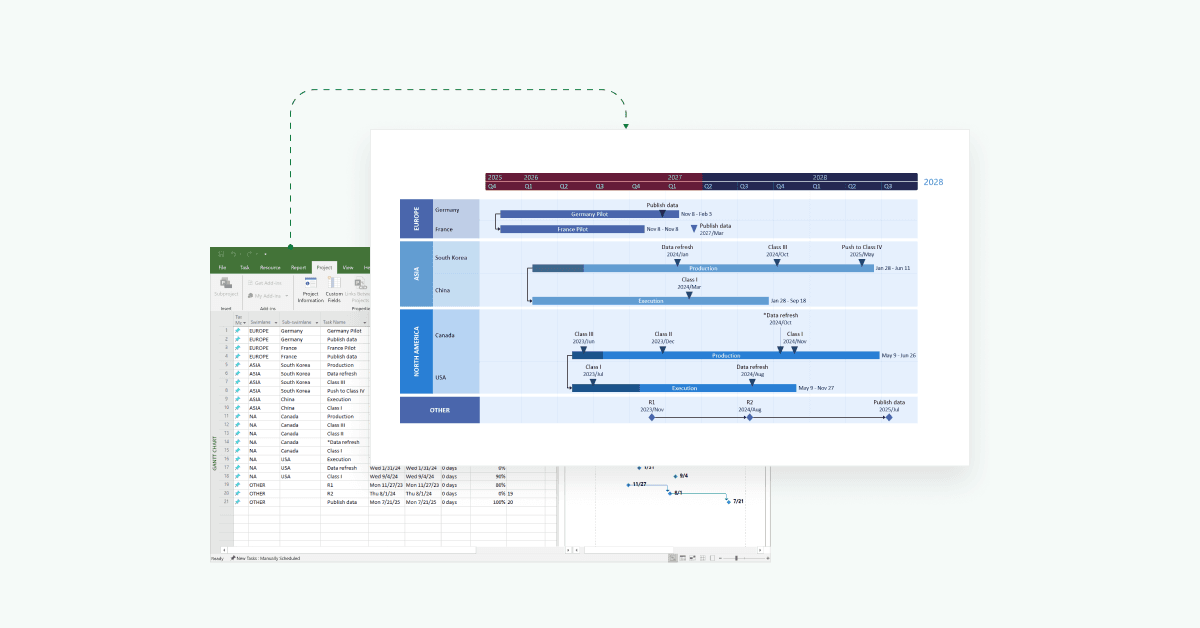Click the Save icon in title bar

[219, 254]
